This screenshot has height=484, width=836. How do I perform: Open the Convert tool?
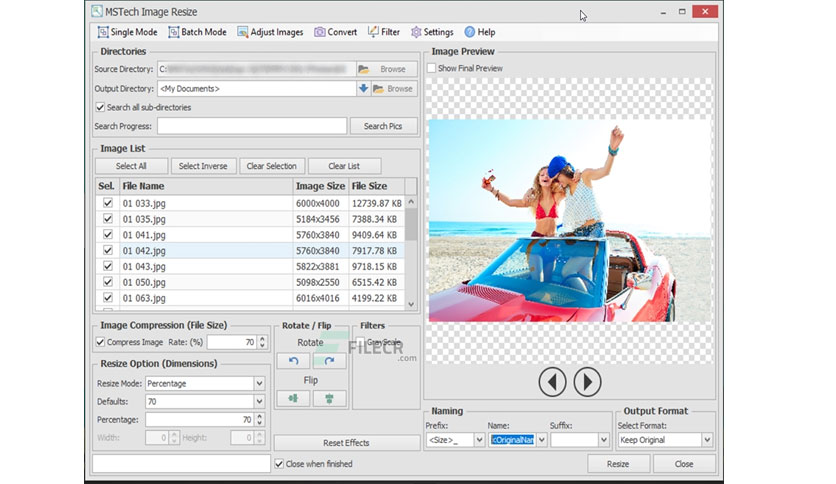coord(335,32)
